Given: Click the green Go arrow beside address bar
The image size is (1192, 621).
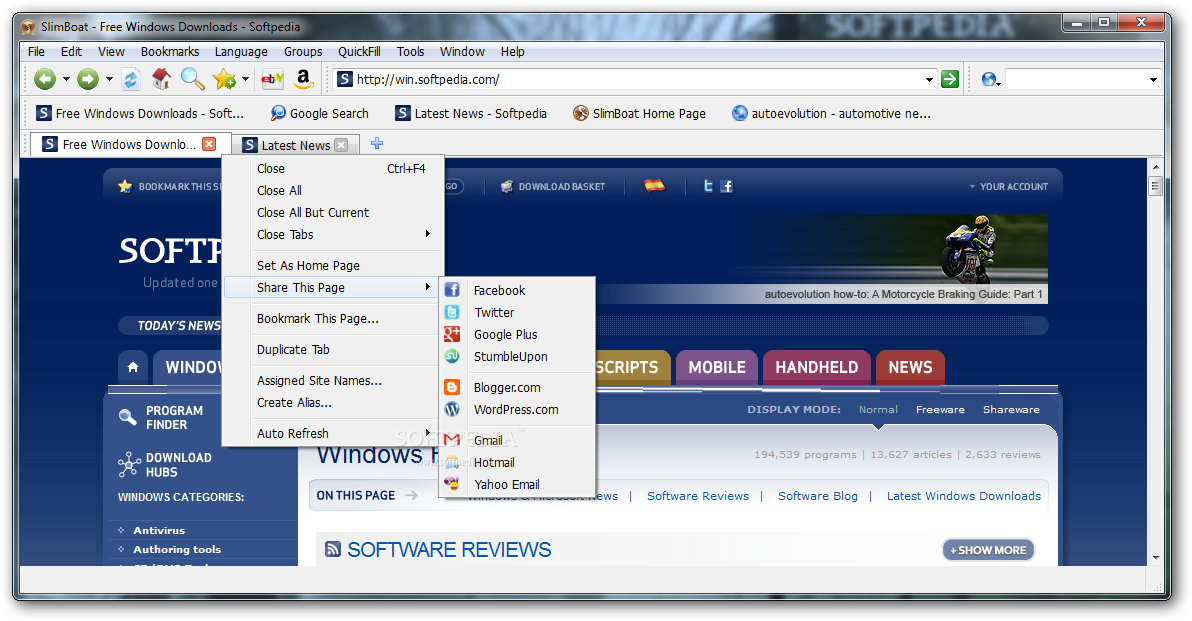Looking at the screenshot, I should coord(949,79).
